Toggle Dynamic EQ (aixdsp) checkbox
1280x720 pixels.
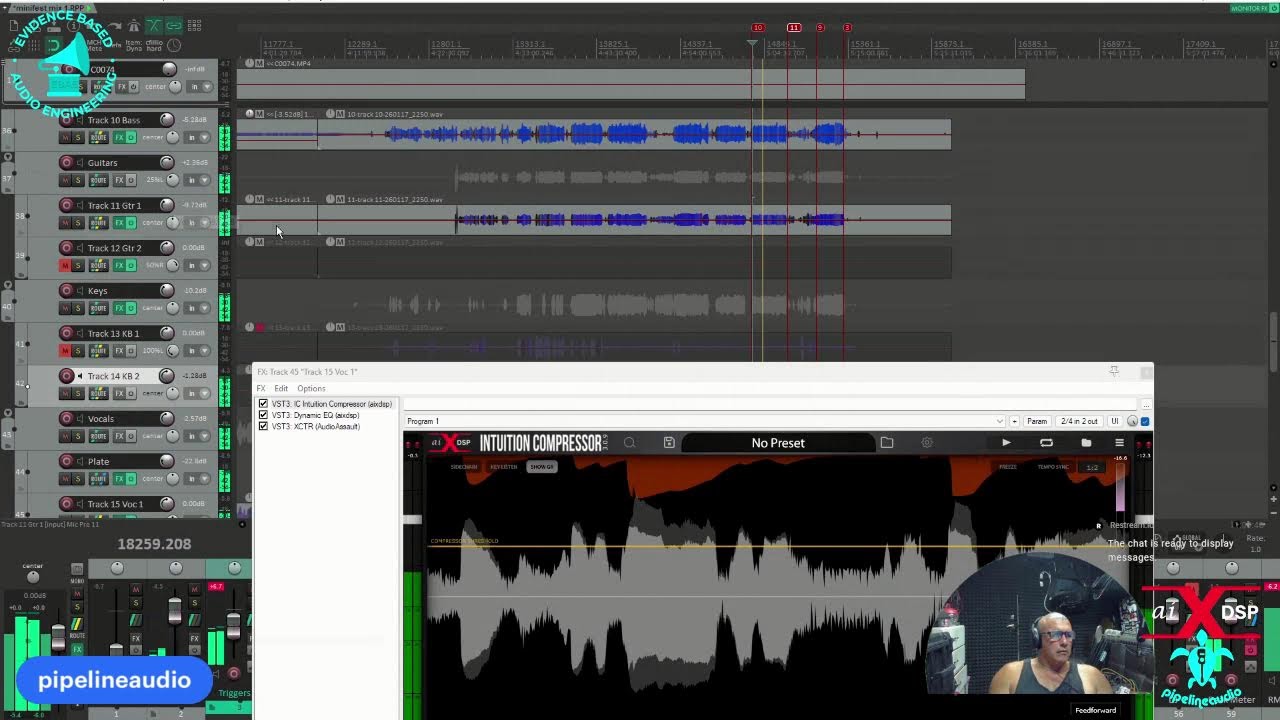263,415
